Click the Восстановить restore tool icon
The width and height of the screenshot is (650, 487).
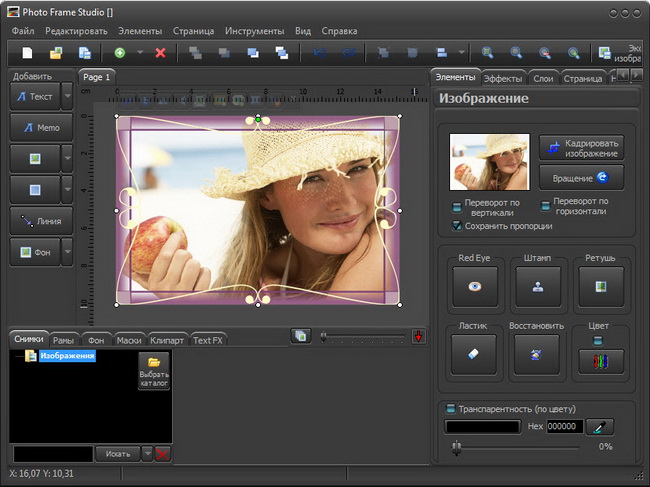coord(537,353)
